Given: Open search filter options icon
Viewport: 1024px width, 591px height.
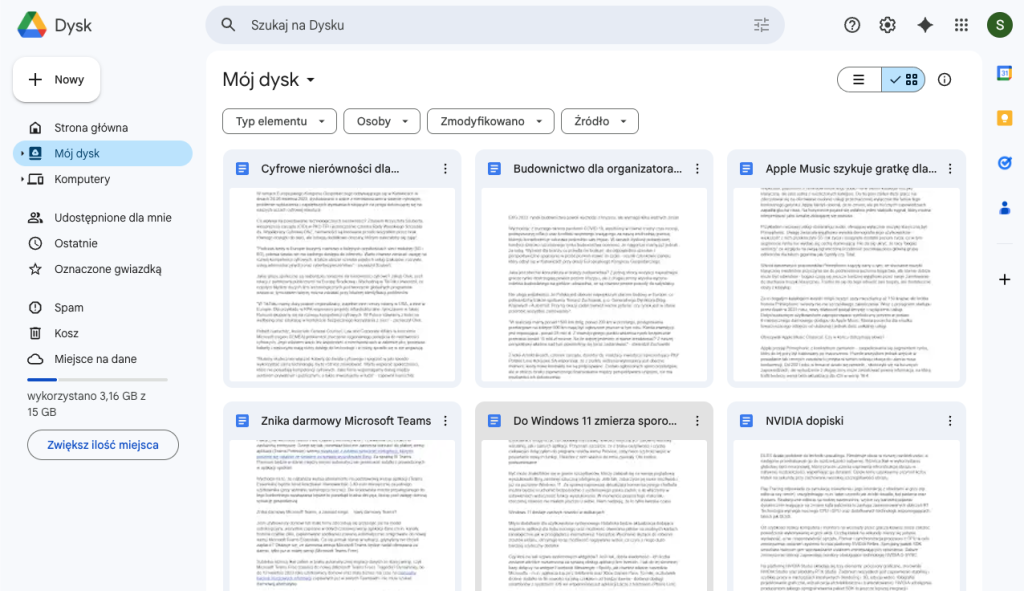Looking at the screenshot, I should pyautogui.click(x=762, y=25).
